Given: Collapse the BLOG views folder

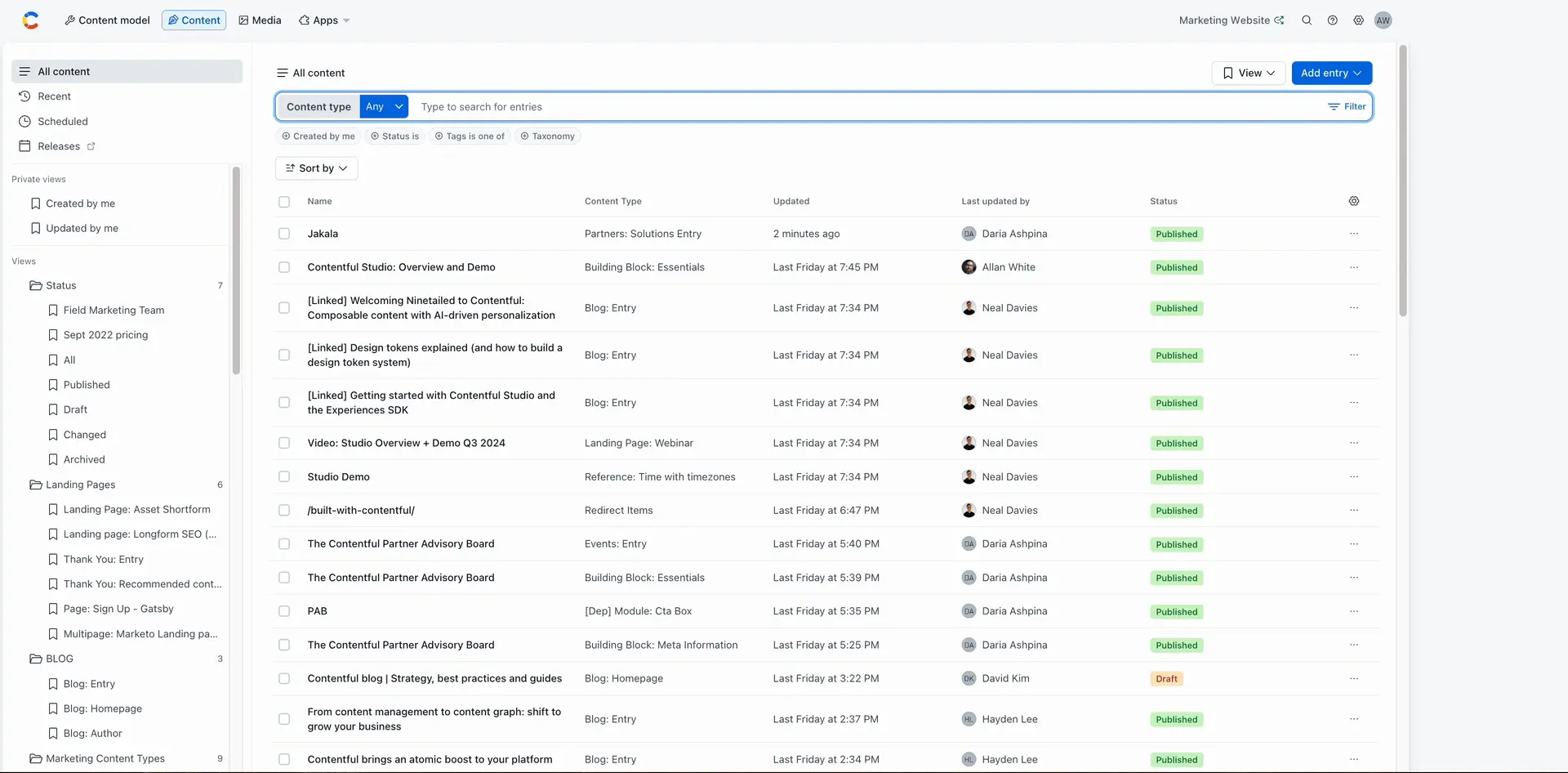Looking at the screenshot, I should (127, 659).
